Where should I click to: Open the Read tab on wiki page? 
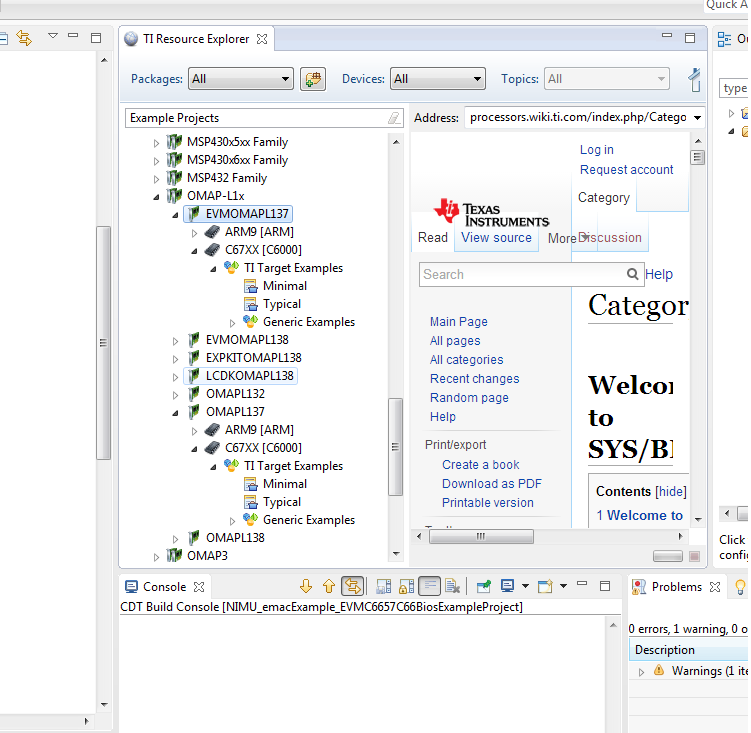pos(432,238)
